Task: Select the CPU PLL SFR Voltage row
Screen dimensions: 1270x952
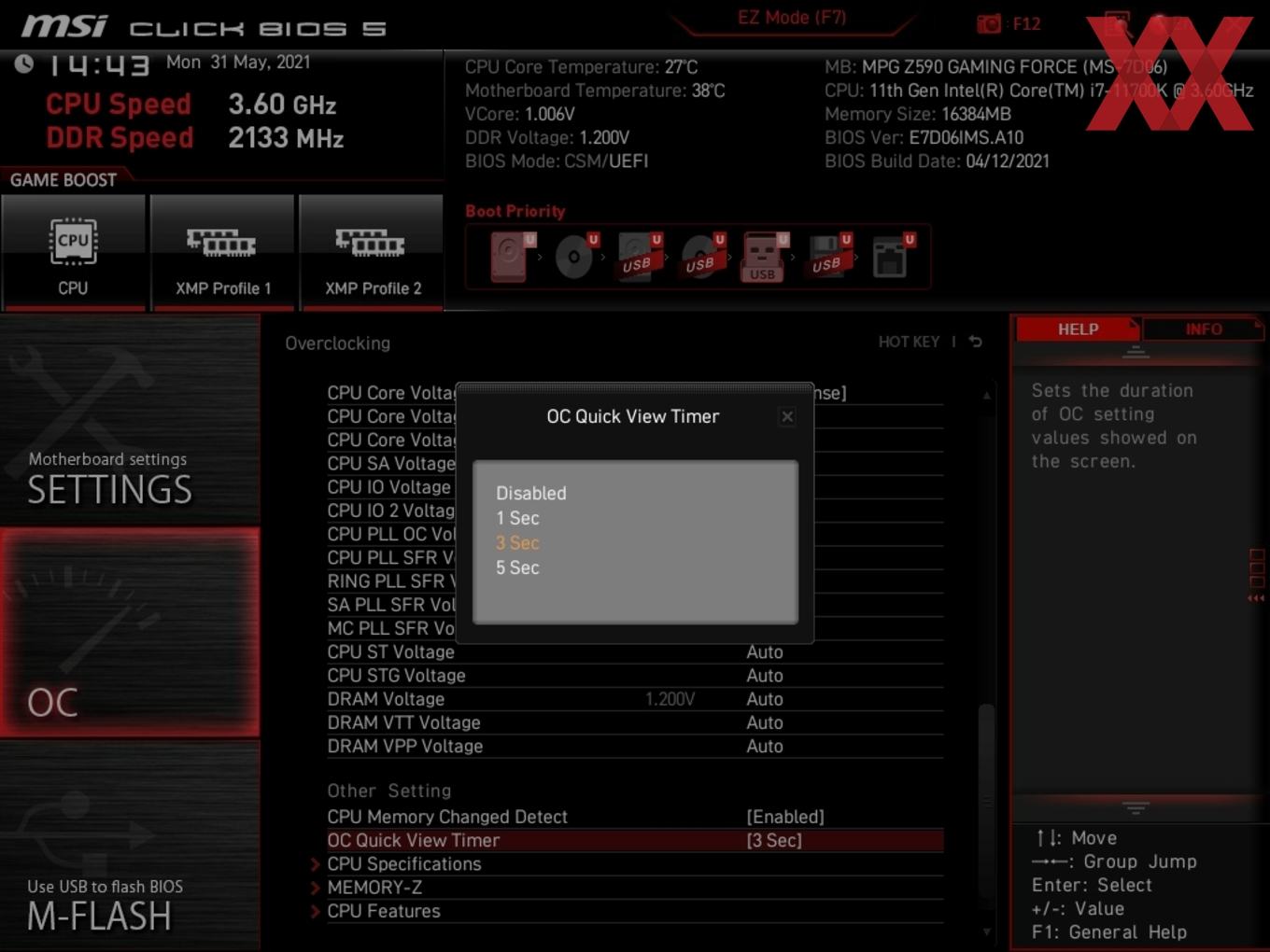Action: point(391,557)
